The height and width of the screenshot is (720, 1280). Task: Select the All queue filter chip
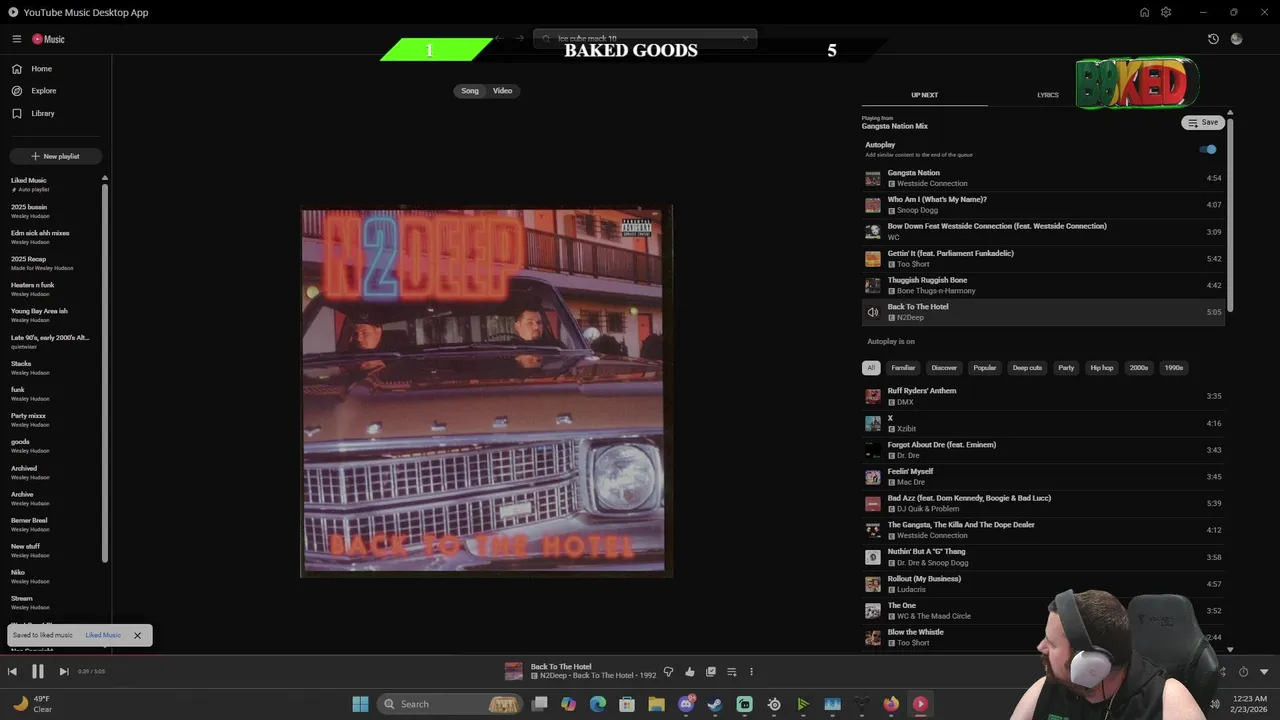(x=871, y=368)
